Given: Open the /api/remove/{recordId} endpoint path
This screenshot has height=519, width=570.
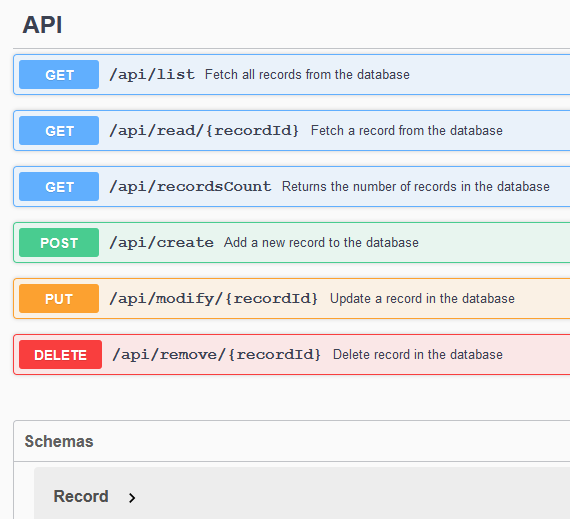Looking at the screenshot, I should [x=217, y=354].
